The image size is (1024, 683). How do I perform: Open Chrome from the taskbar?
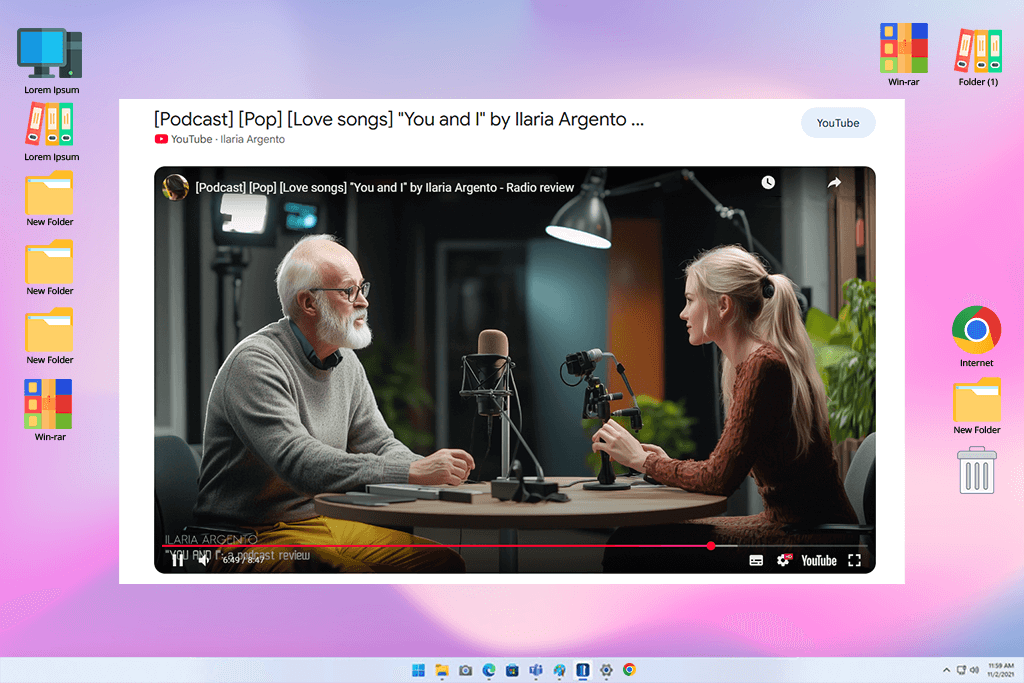point(630,670)
